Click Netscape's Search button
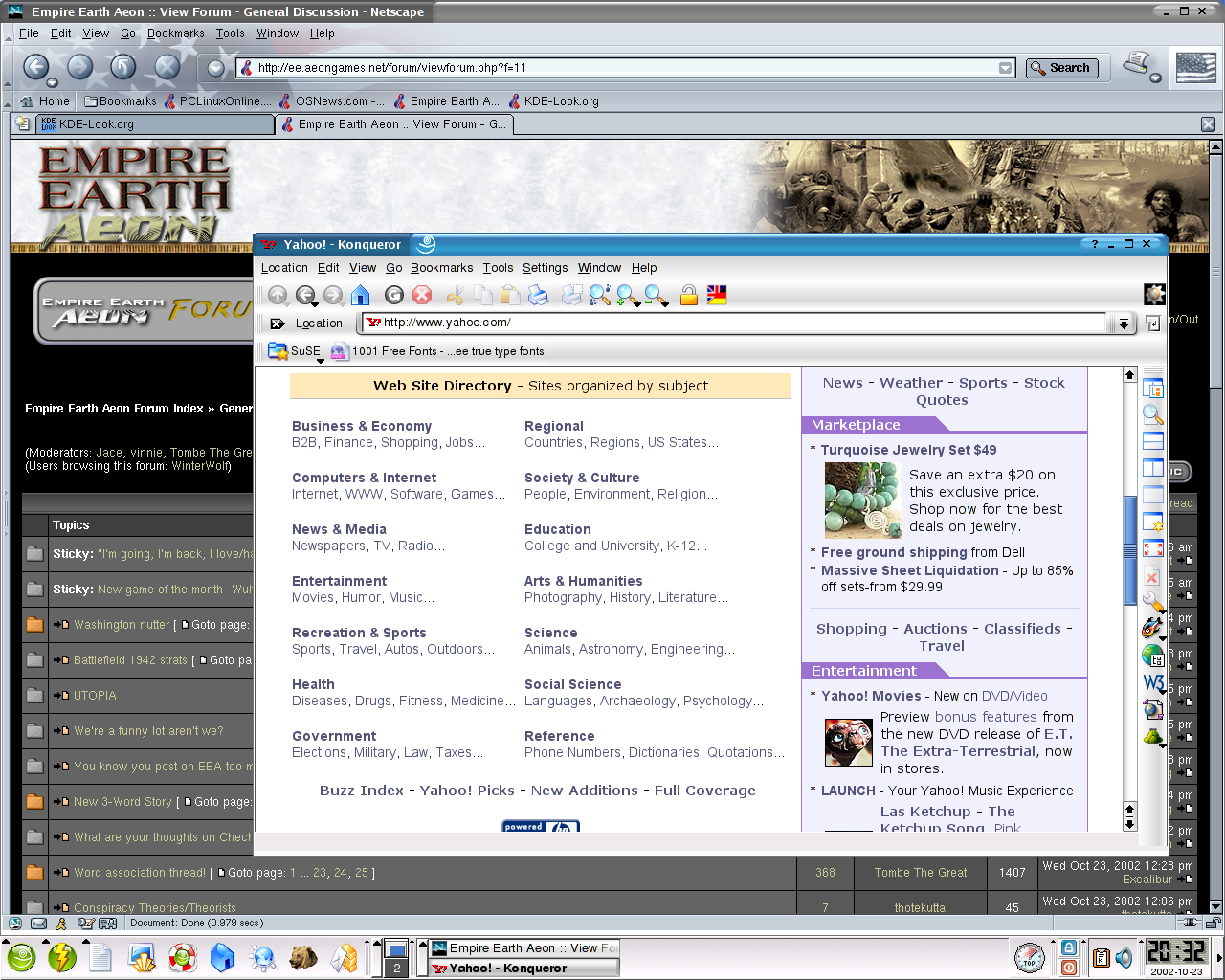This screenshot has height=980, width=1225. tap(1060, 68)
